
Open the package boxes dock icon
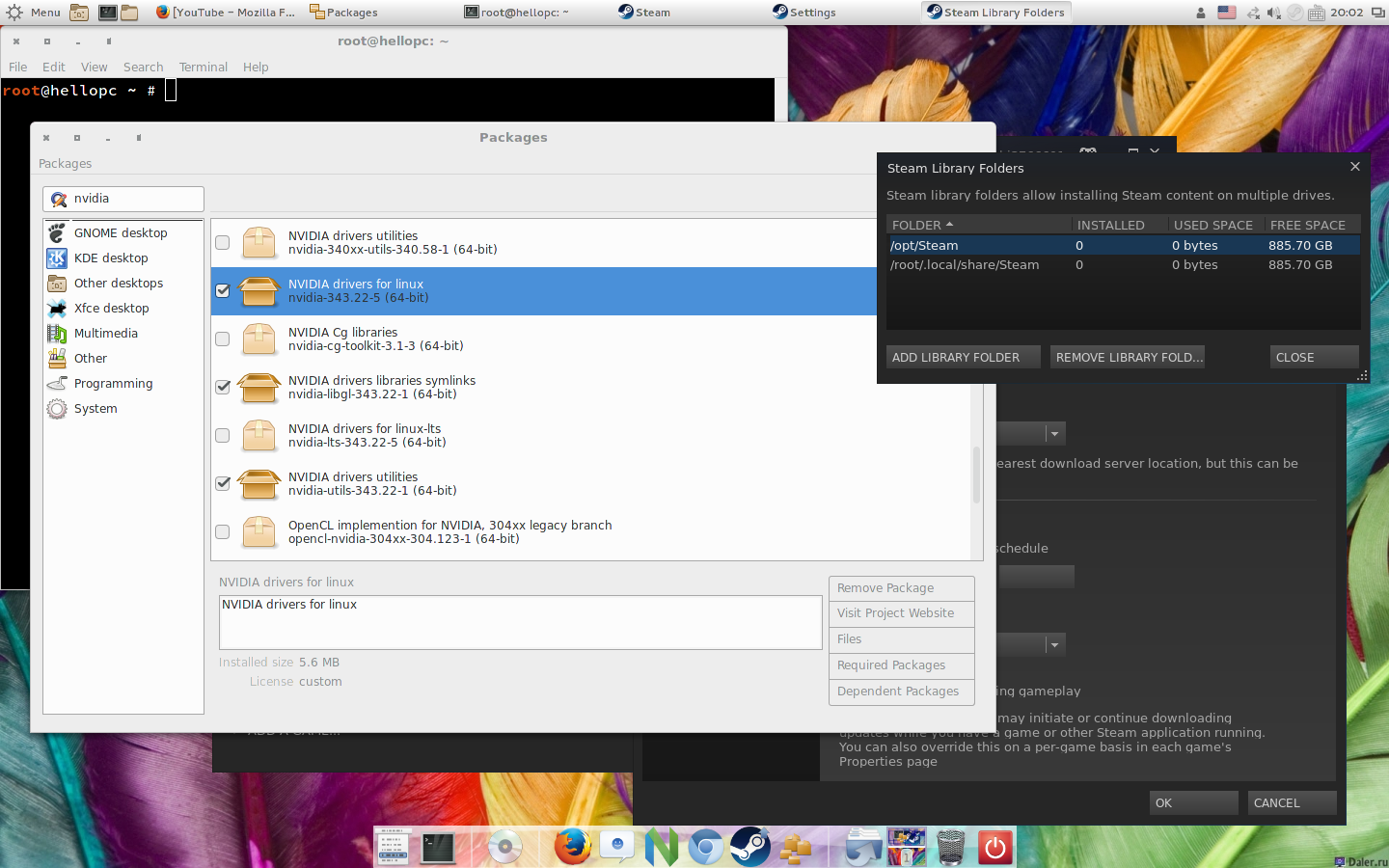tap(795, 847)
